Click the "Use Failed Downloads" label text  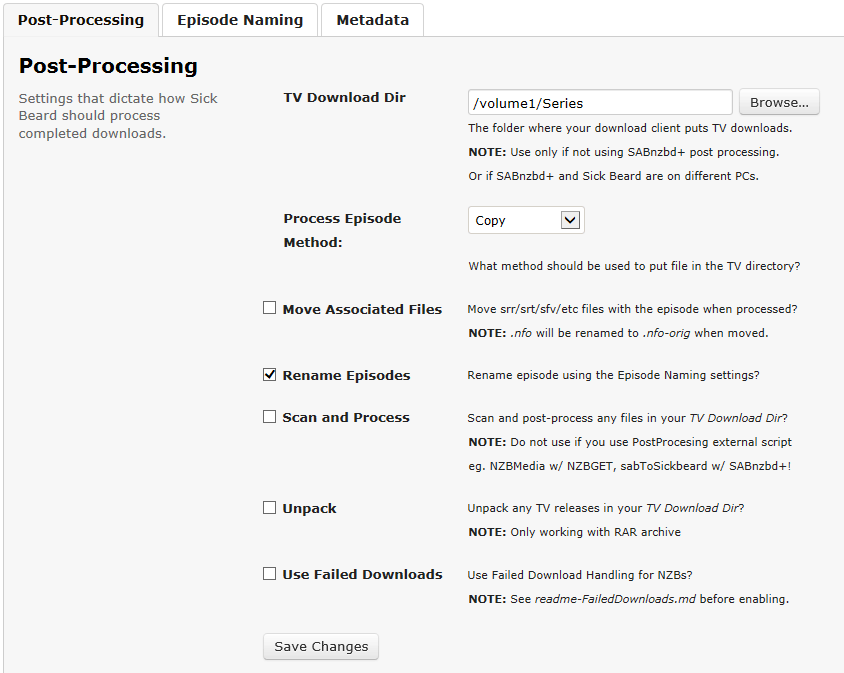(x=362, y=574)
